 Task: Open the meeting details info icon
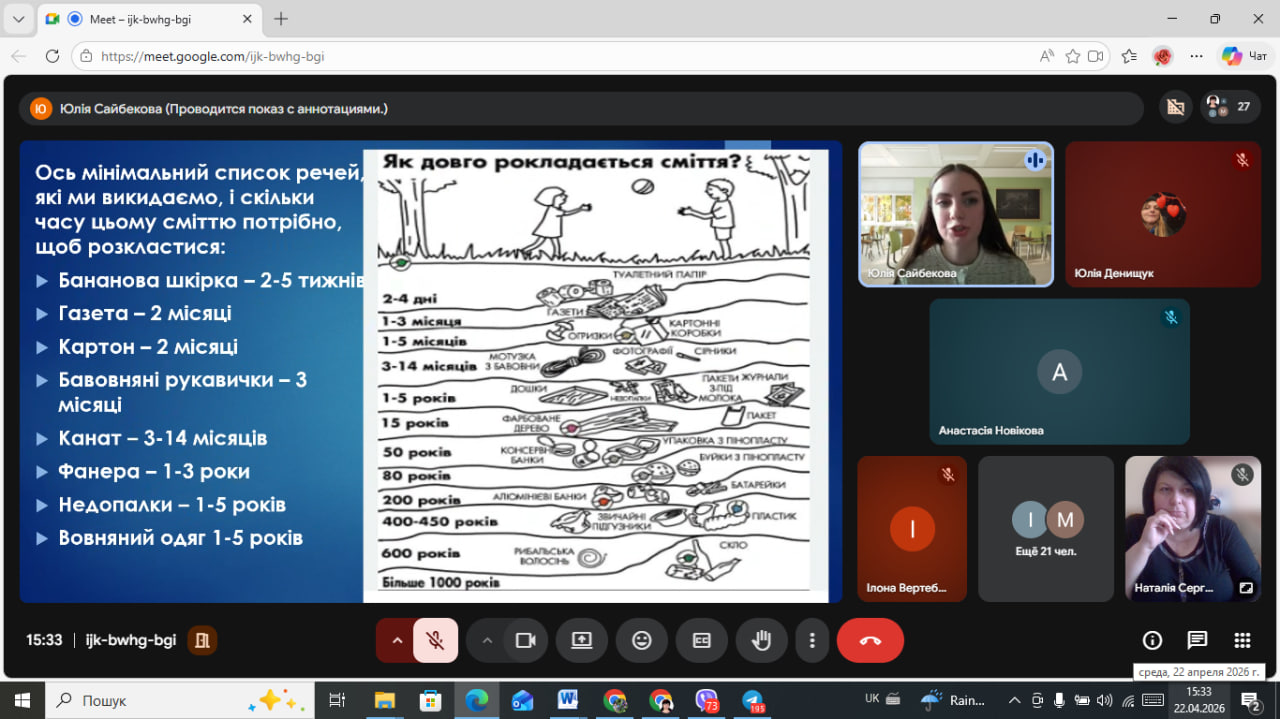coord(1152,641)
